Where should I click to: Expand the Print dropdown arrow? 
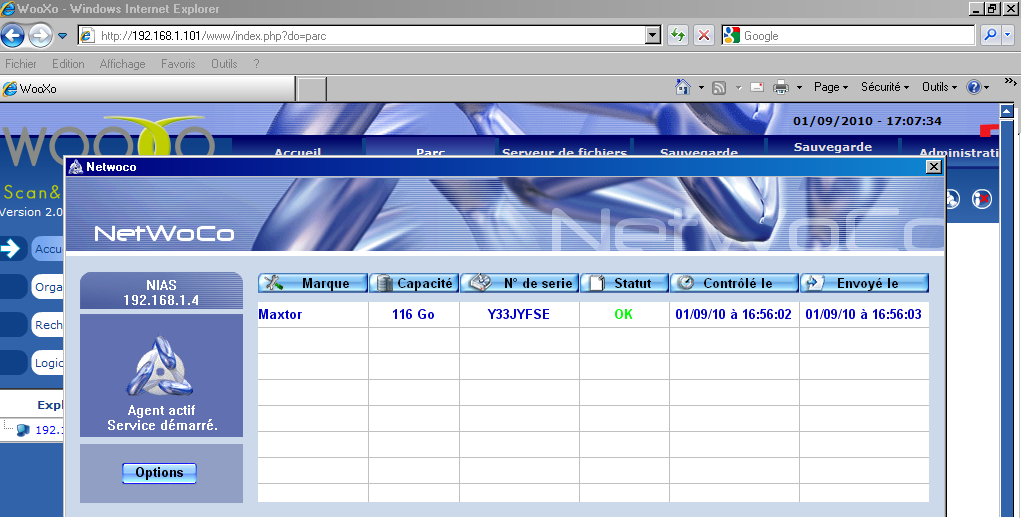pyautogui.click(x=799, y=87)
